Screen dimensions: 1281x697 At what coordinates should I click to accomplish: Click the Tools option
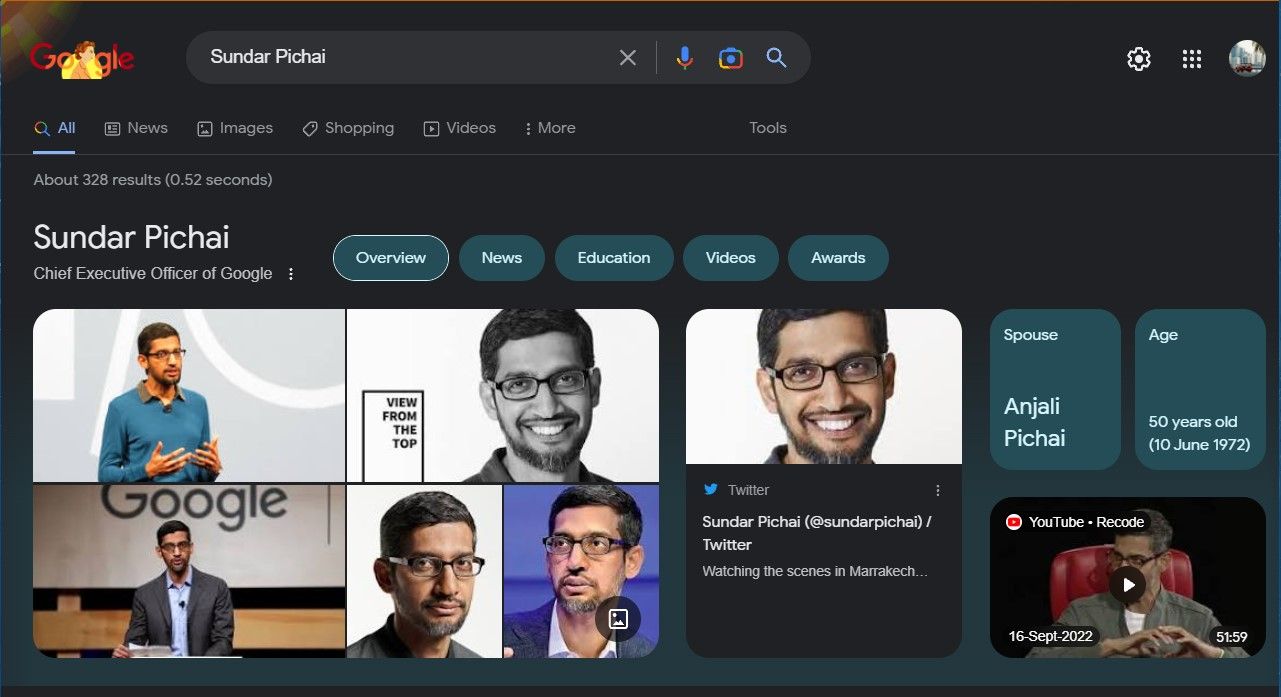coord(767,128)
